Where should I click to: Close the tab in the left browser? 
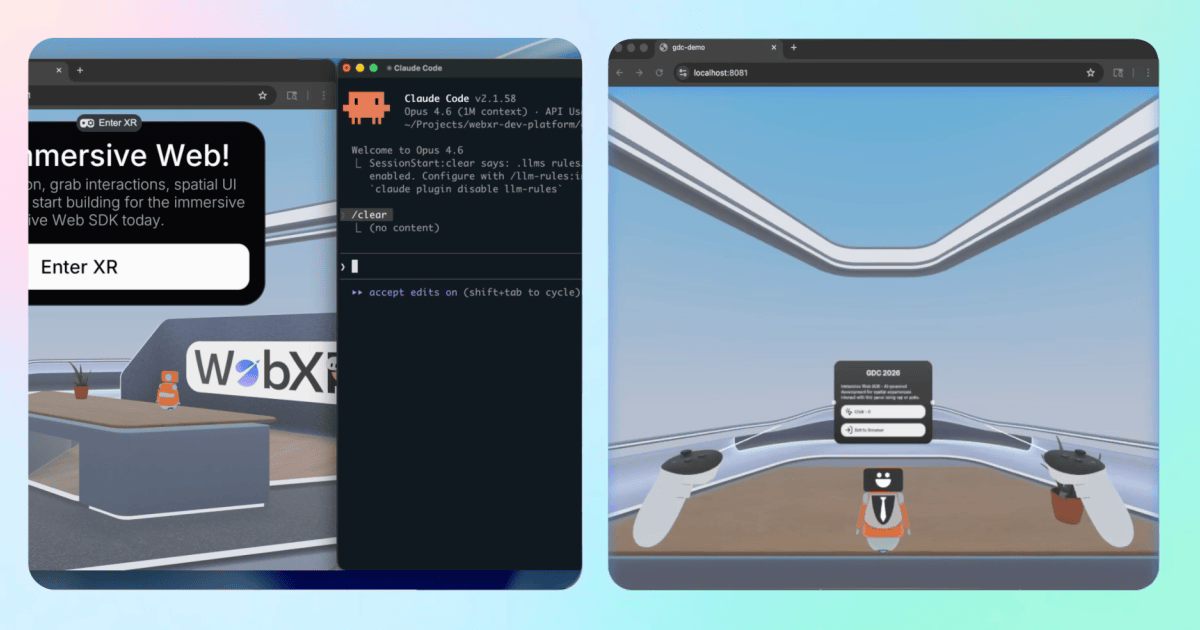(58, 70)
